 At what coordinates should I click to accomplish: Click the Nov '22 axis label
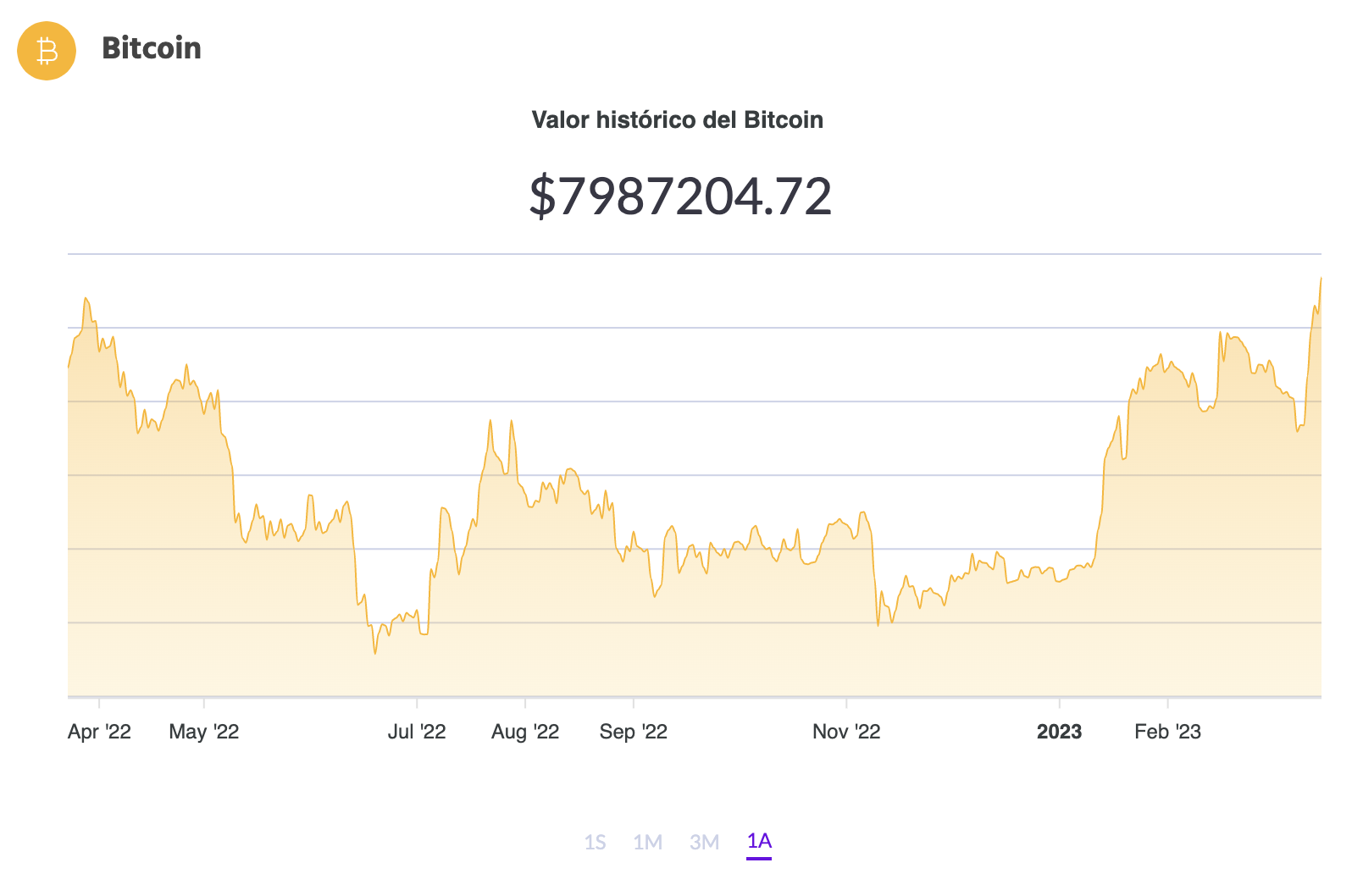pos(846,732)
